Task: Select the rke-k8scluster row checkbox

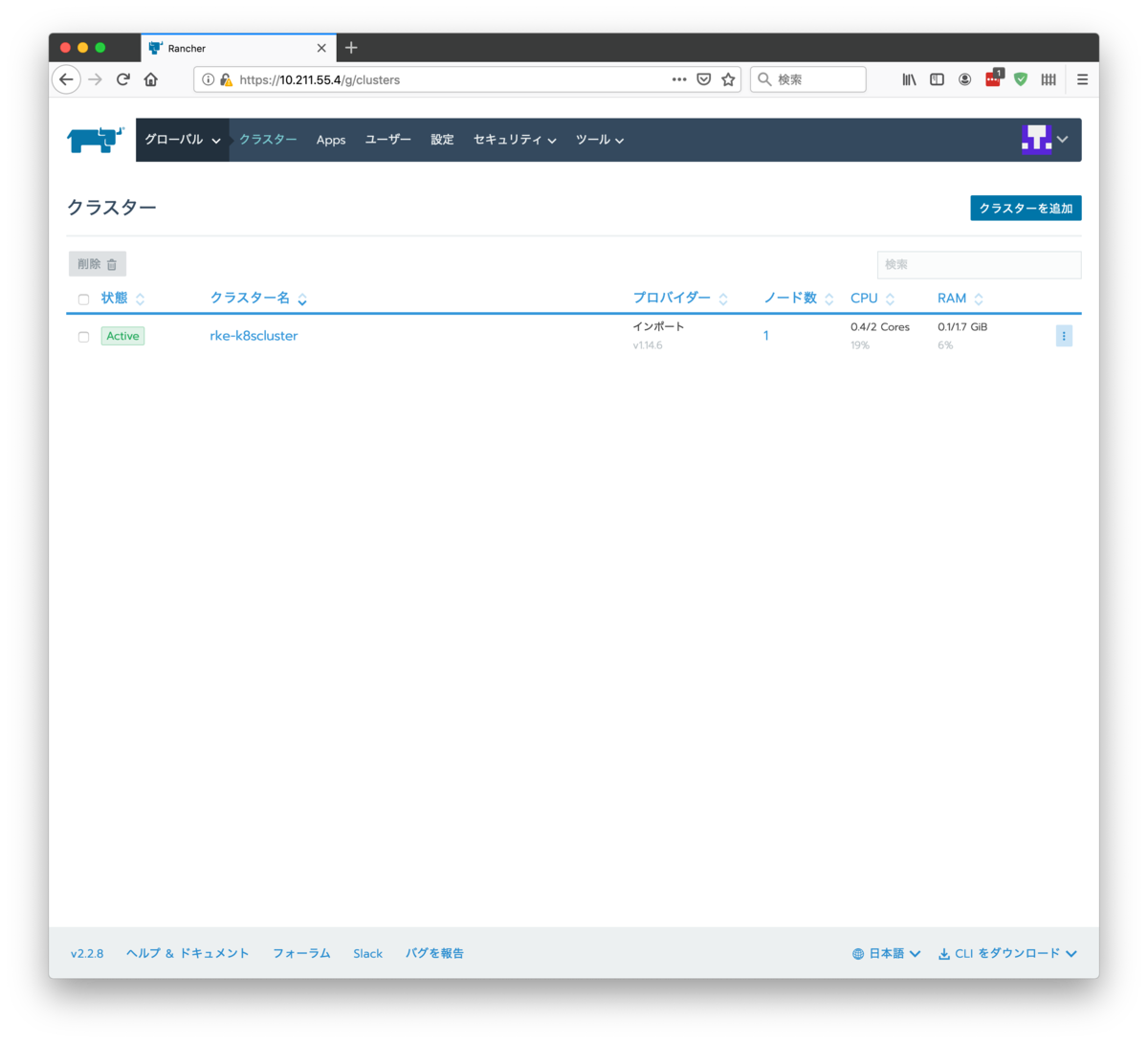Action: click(x=83, y=337)
